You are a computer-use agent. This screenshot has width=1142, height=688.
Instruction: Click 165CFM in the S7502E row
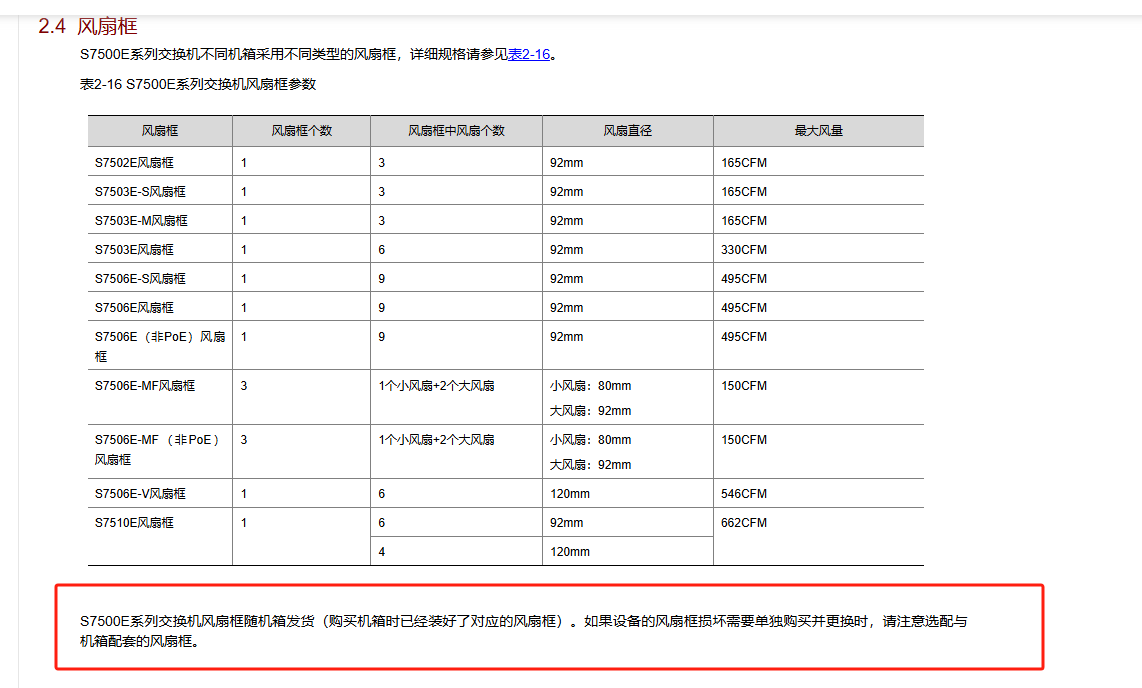tap(744, 163)
